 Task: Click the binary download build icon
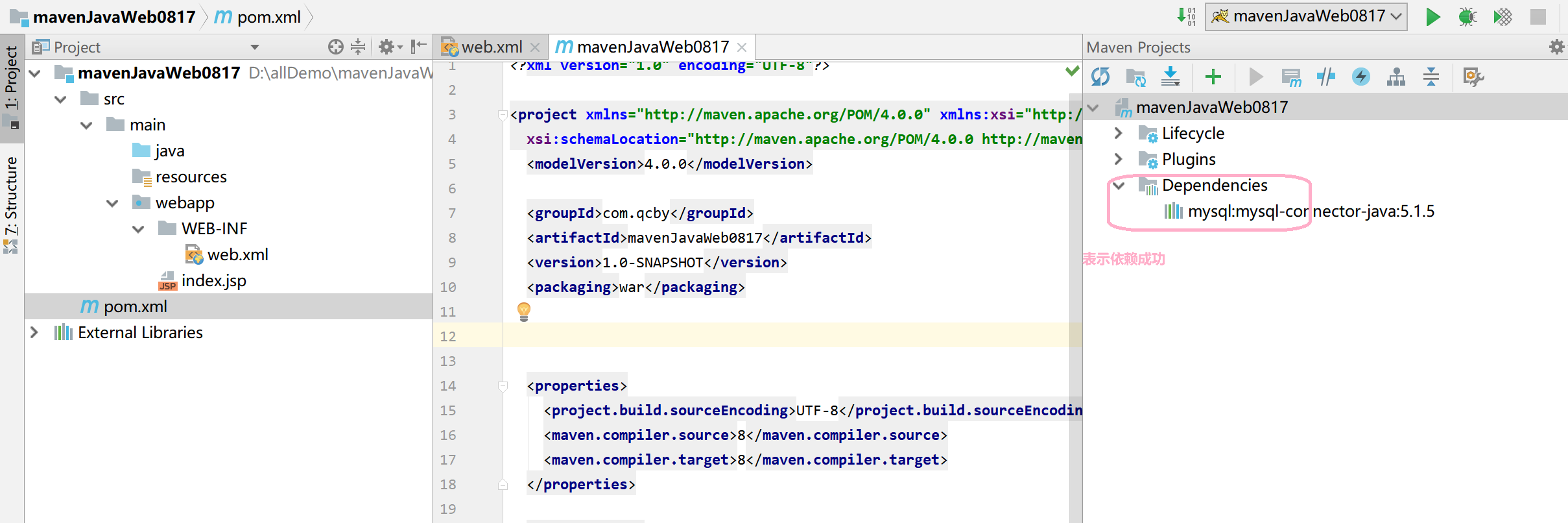[1186, 16]
